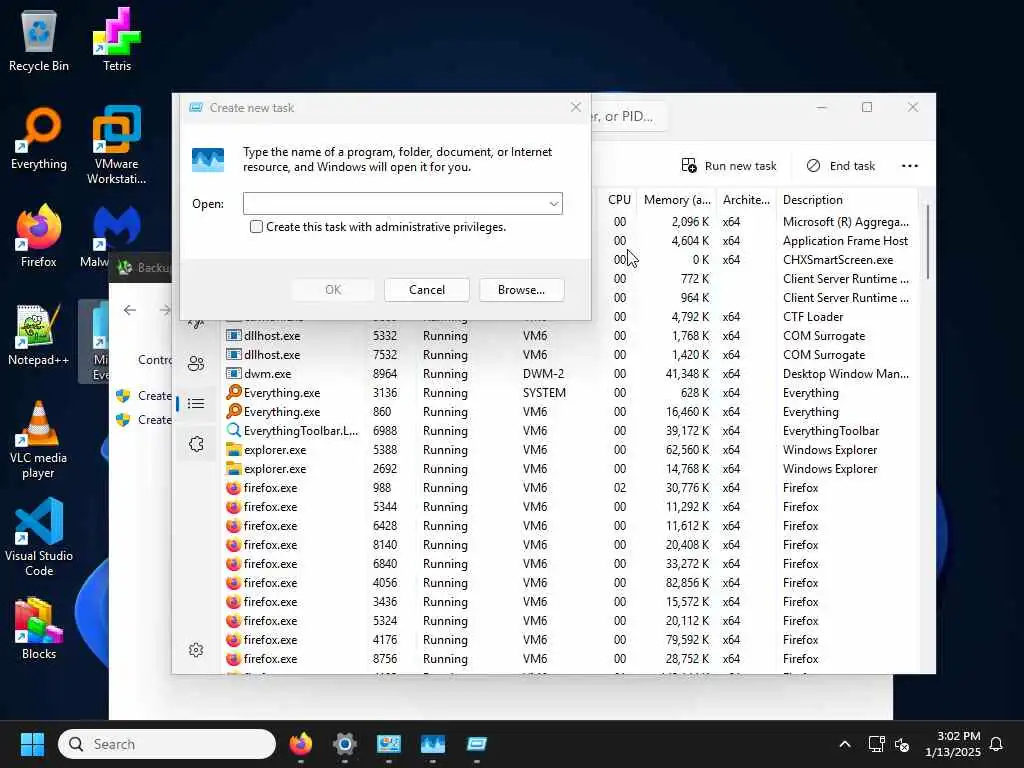Select explorer.exe row with PID 5388

568,449
